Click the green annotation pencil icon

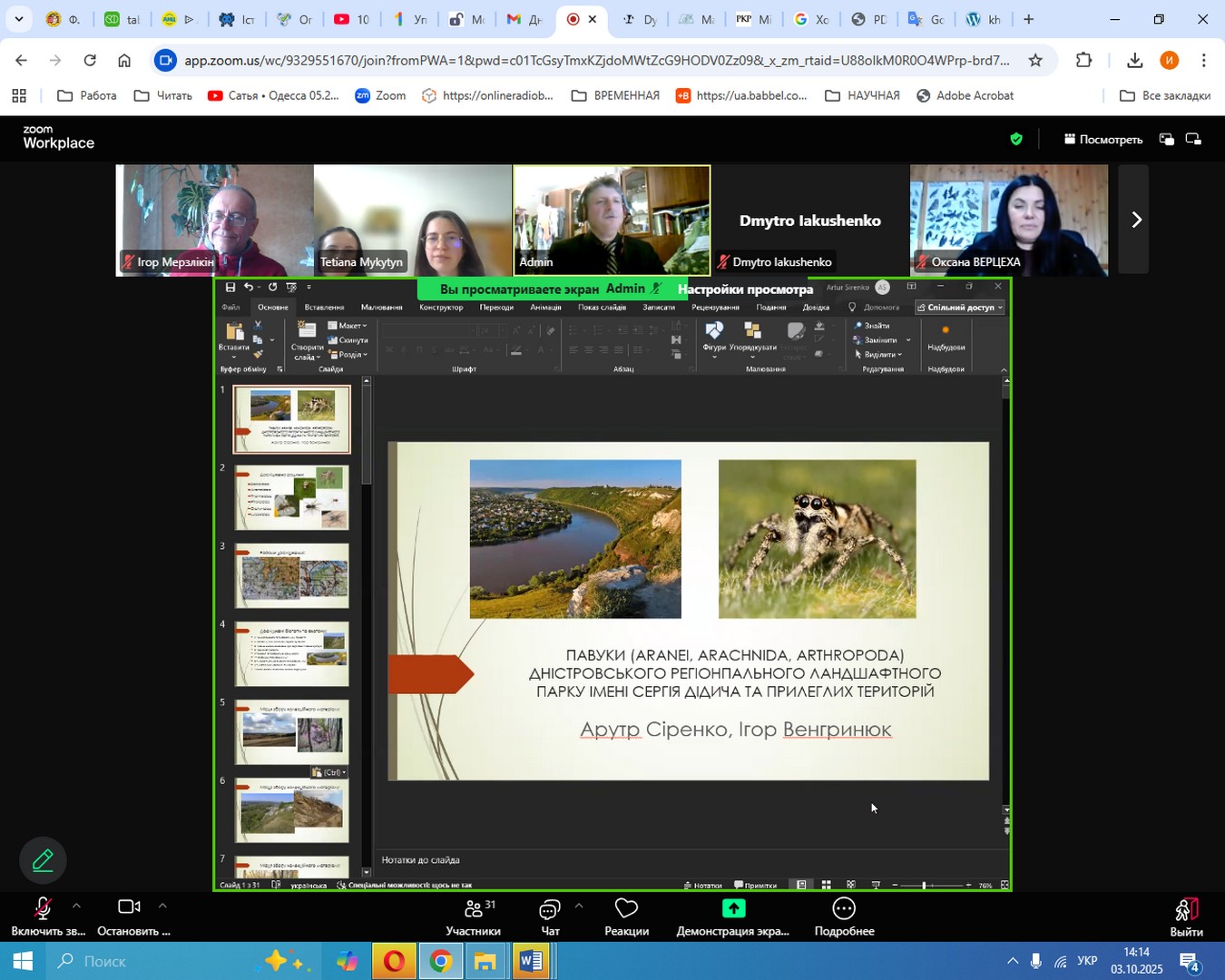(43, 860)
